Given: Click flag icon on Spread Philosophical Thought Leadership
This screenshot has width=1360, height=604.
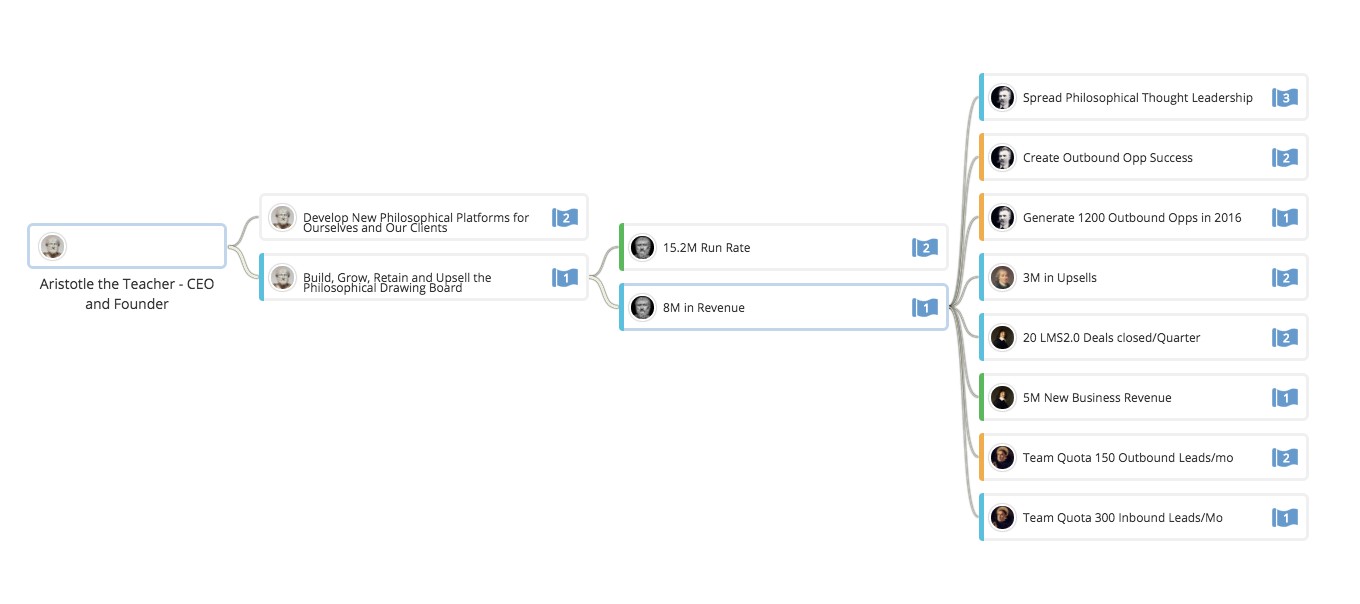Looking at the screenshot, I should (1284, 98).
